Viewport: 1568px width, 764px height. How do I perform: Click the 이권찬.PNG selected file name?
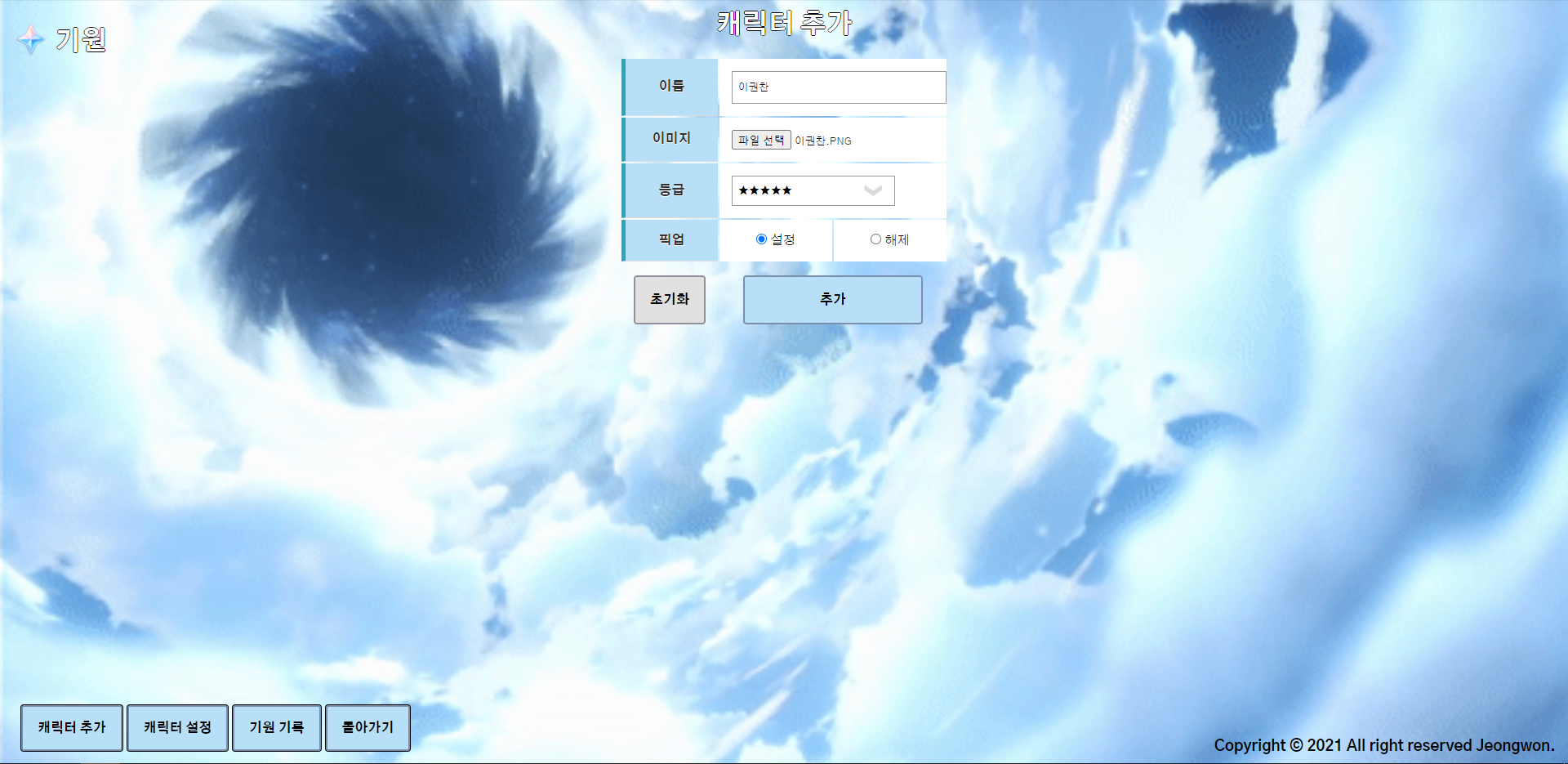click(x=823, y=141)
